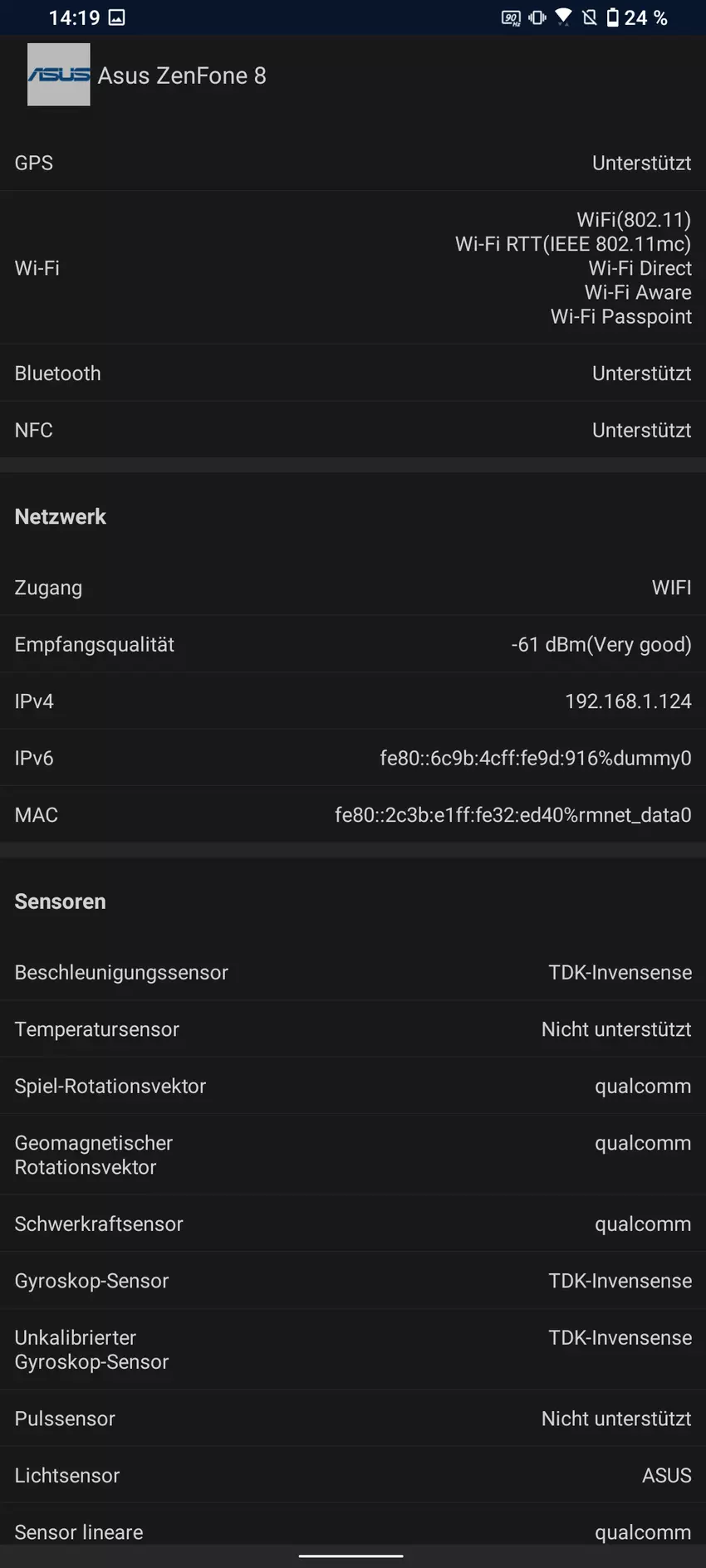Tap the screenshot image icon in status bar
Viewport: 706px width, 1568px height.
[117, 17]
